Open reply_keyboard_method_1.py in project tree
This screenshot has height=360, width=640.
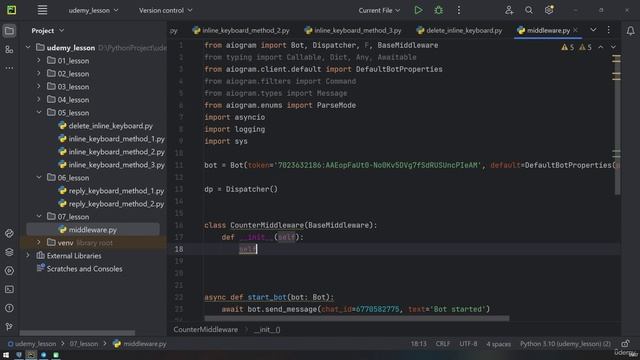[111, 191]
